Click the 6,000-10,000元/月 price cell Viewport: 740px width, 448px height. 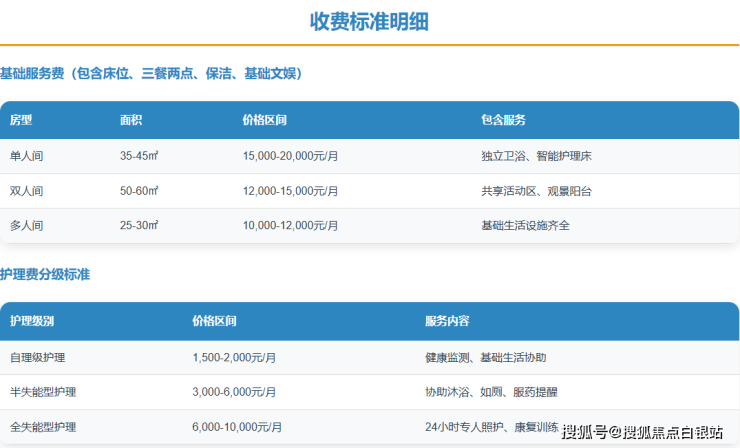pos(234,427)
